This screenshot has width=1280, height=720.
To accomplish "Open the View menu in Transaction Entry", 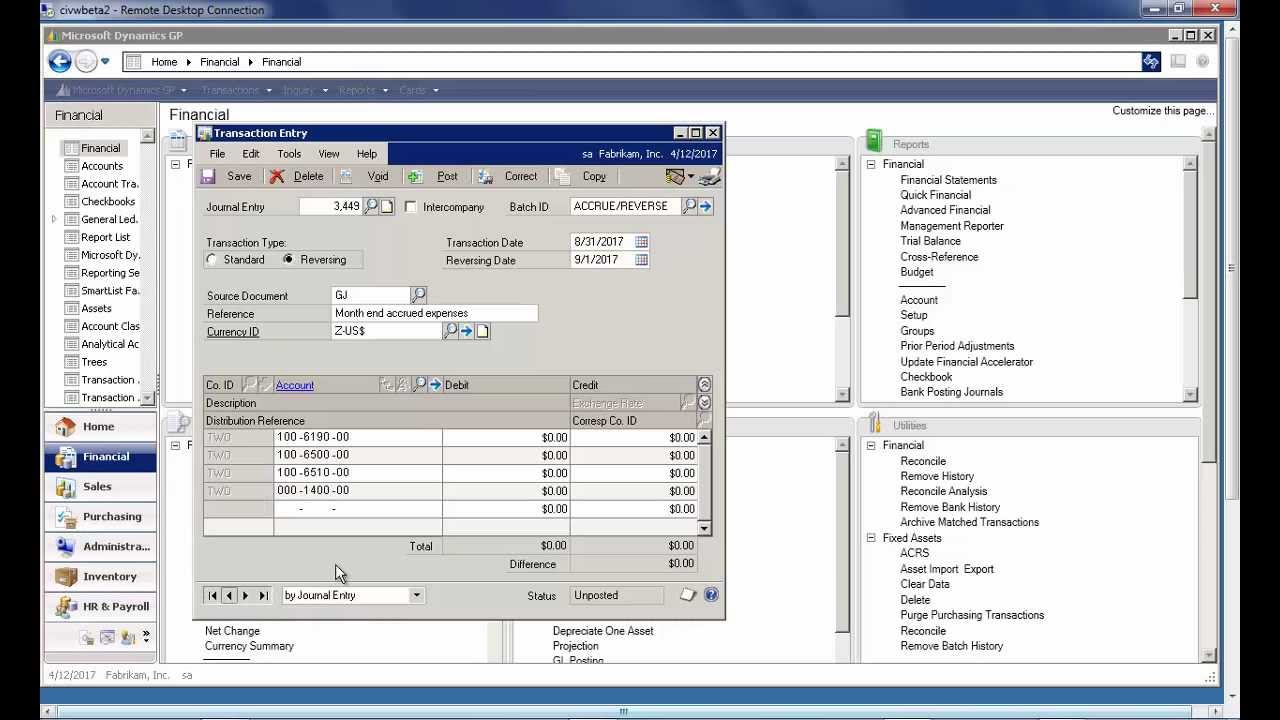I will (328, 154).
